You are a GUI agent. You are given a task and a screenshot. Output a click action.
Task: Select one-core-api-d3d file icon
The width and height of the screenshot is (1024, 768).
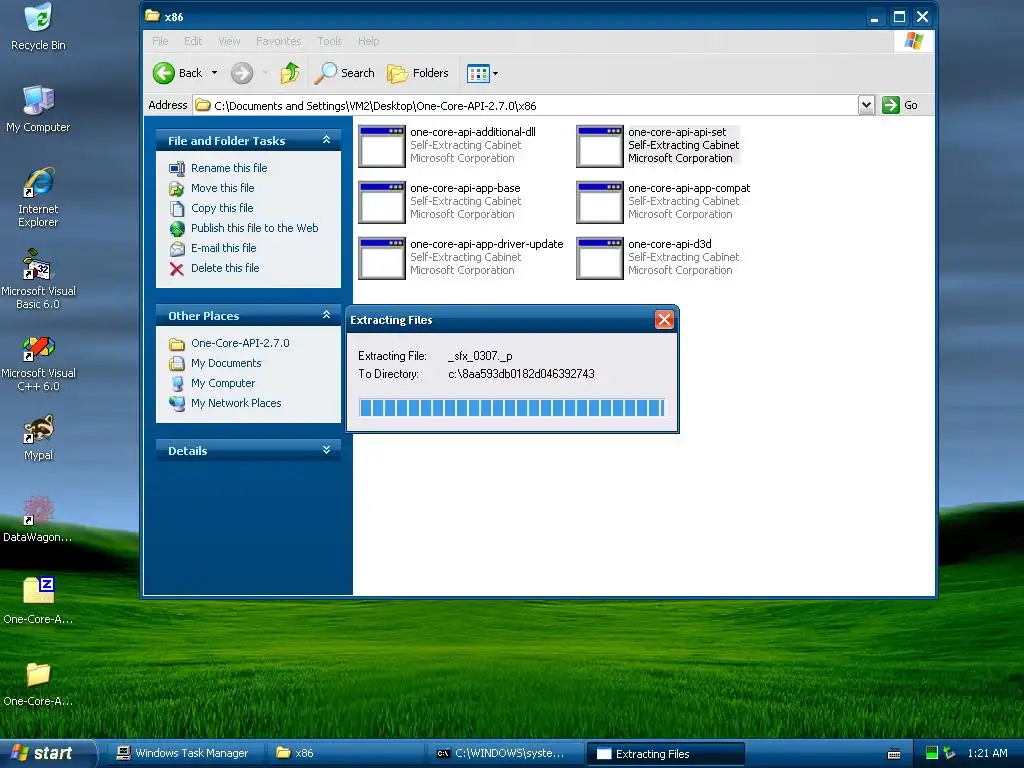coord(600,259)
